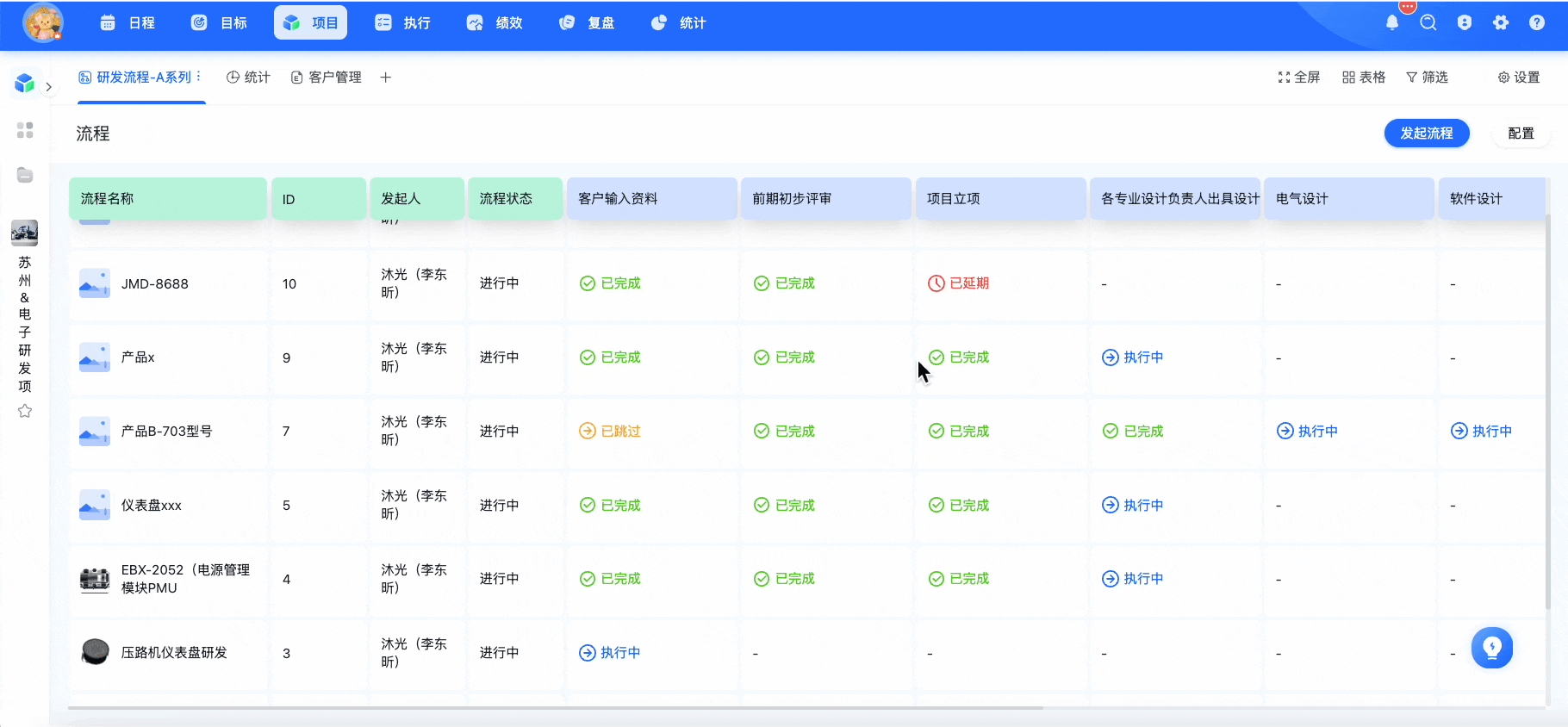This screenshot has width=1568, height=727.
Task: Open the 复盘 review menu
Action: pyautogui.click(x=586, y=23)
